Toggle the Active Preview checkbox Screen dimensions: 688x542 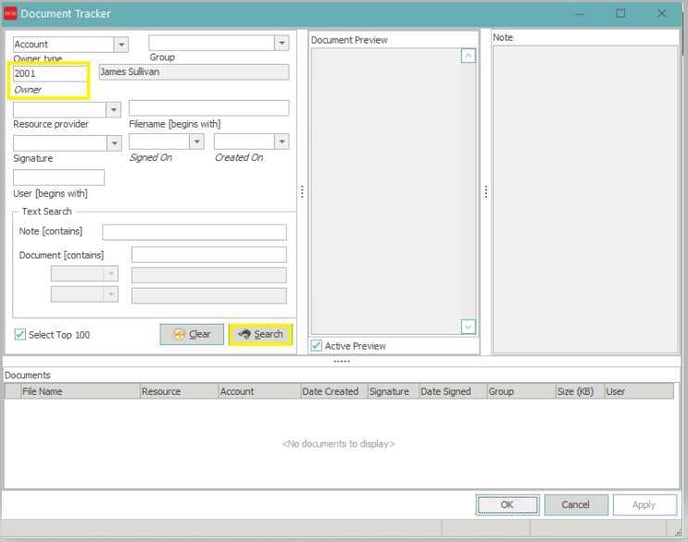[x=317, y=346]
